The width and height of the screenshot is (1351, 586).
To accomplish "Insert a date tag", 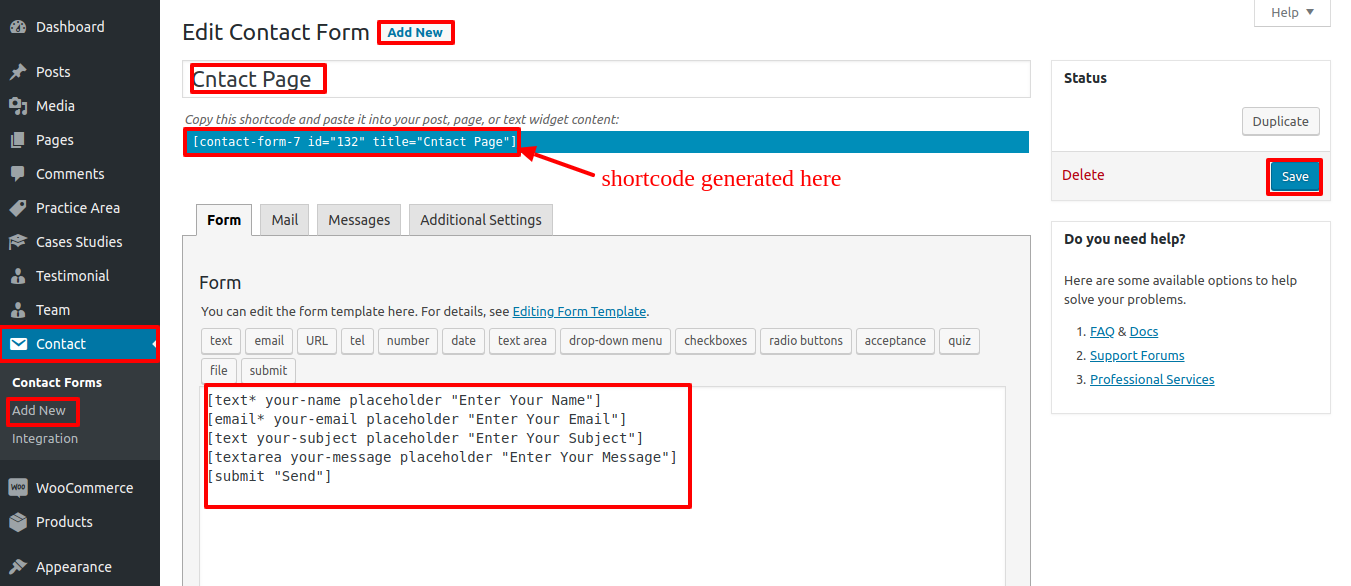I will pyautogui.click(x=464, y=340).
